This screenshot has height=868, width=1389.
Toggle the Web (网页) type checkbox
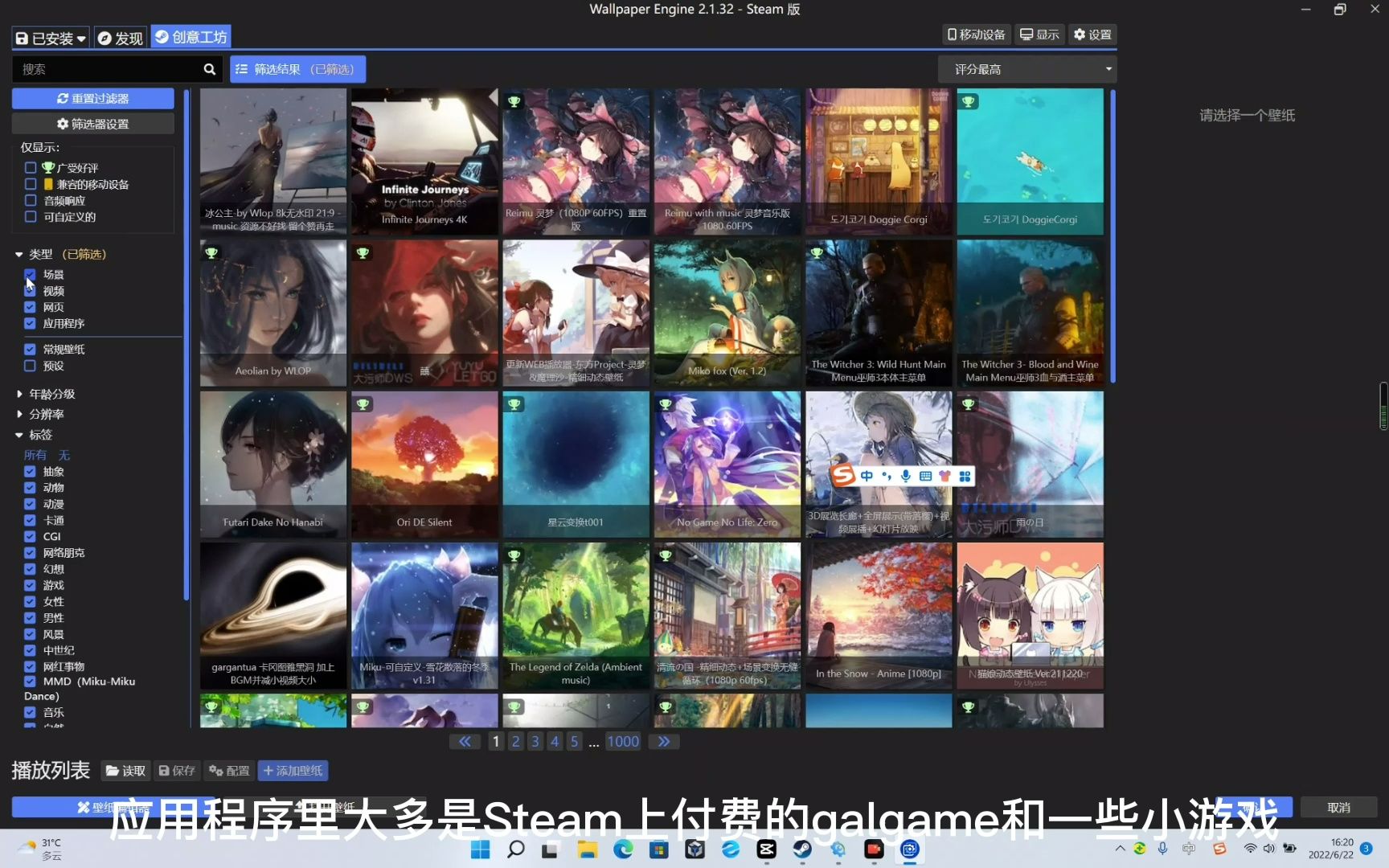point(30,307)
